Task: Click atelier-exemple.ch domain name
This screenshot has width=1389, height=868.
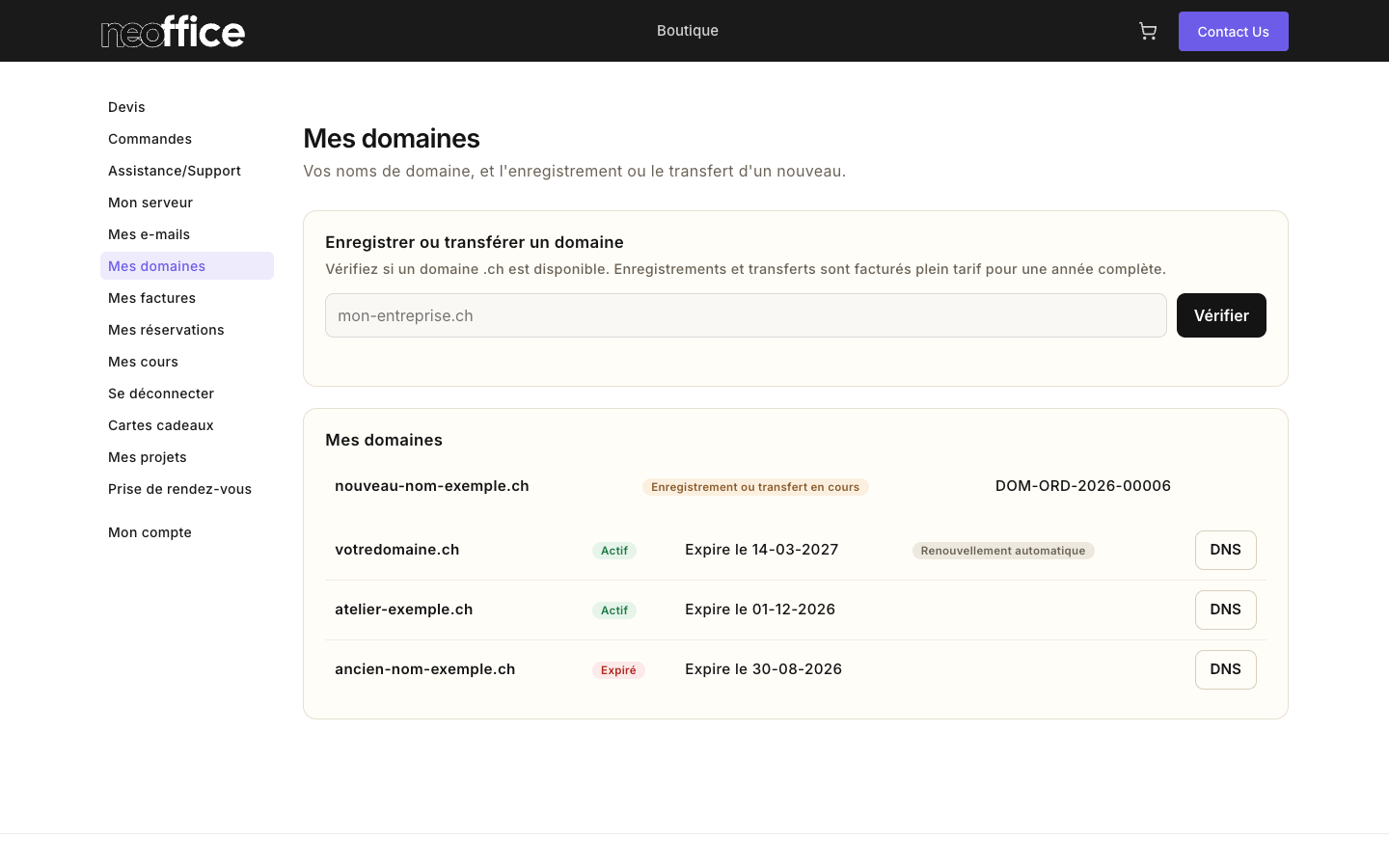Action: click(403, 610)
